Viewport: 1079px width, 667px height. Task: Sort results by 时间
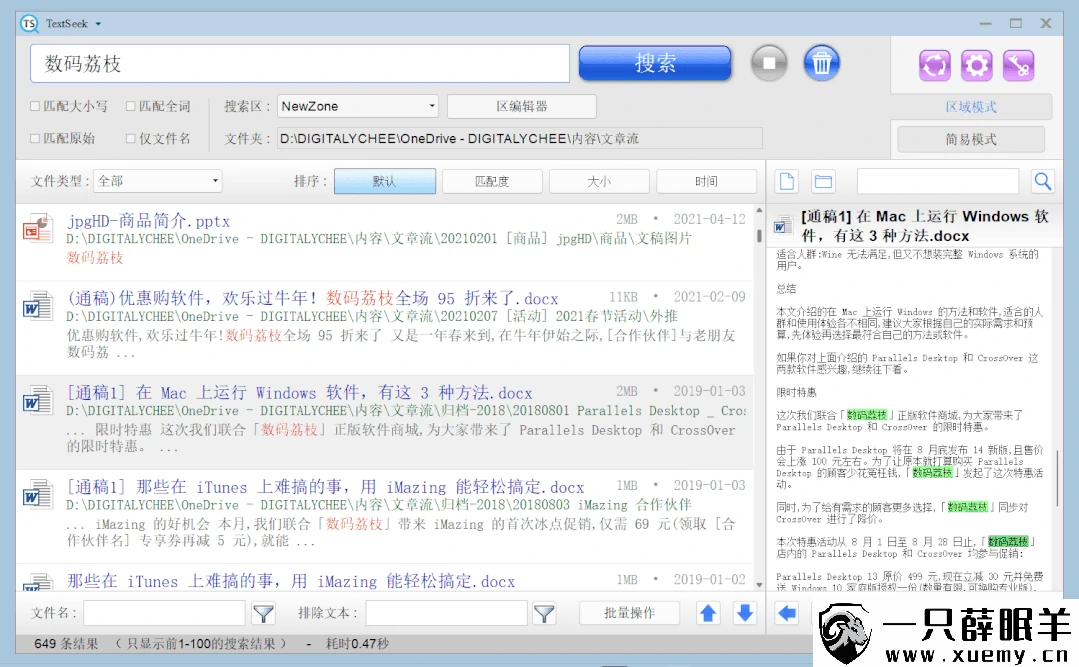tap(706, 181)
